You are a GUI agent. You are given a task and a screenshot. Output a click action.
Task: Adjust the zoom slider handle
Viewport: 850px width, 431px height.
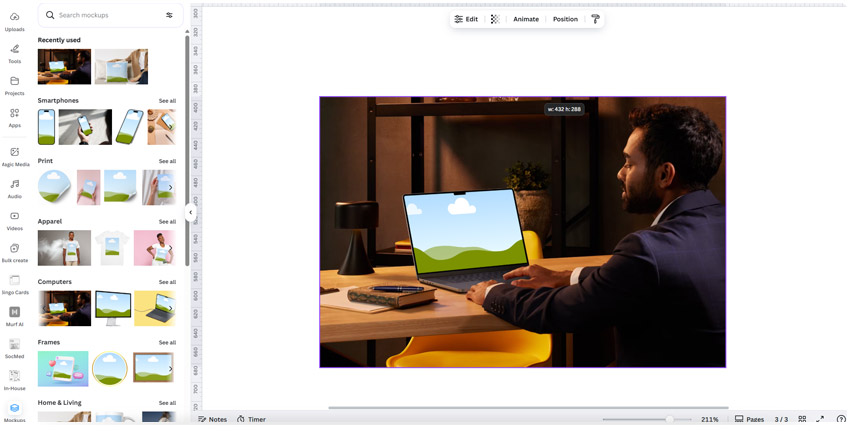point(670,419)
